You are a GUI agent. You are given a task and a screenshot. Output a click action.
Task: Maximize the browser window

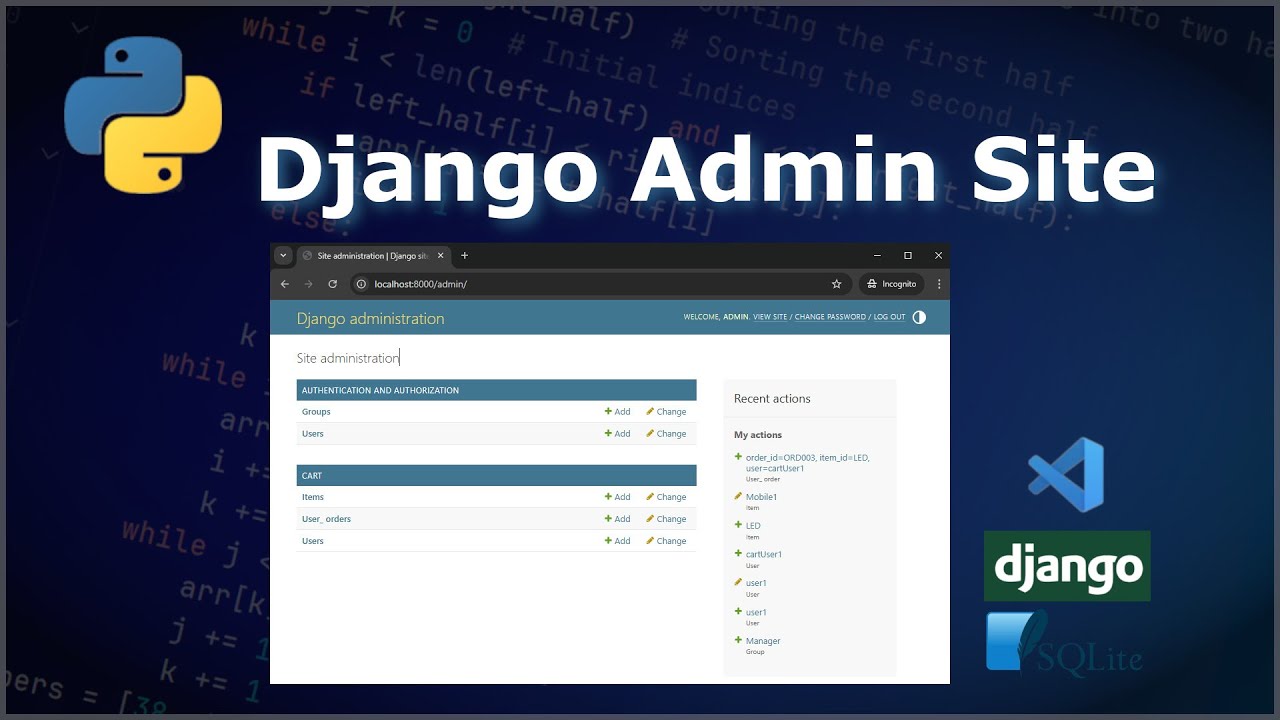[x=908, y=256]
